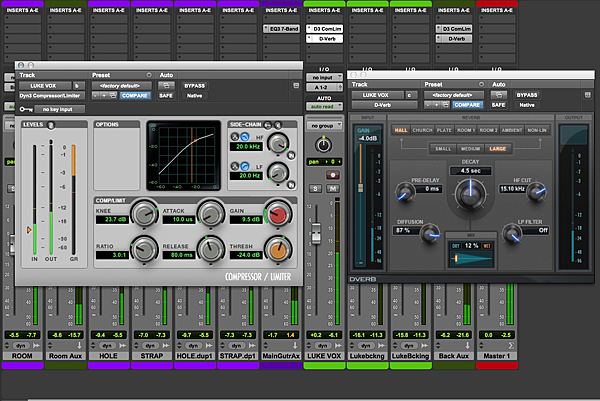This screenshot has height=401, width=600.
Task: Click the LEVELS phase invert round icon
Action: pyautogui.click(x=51, y=125)
